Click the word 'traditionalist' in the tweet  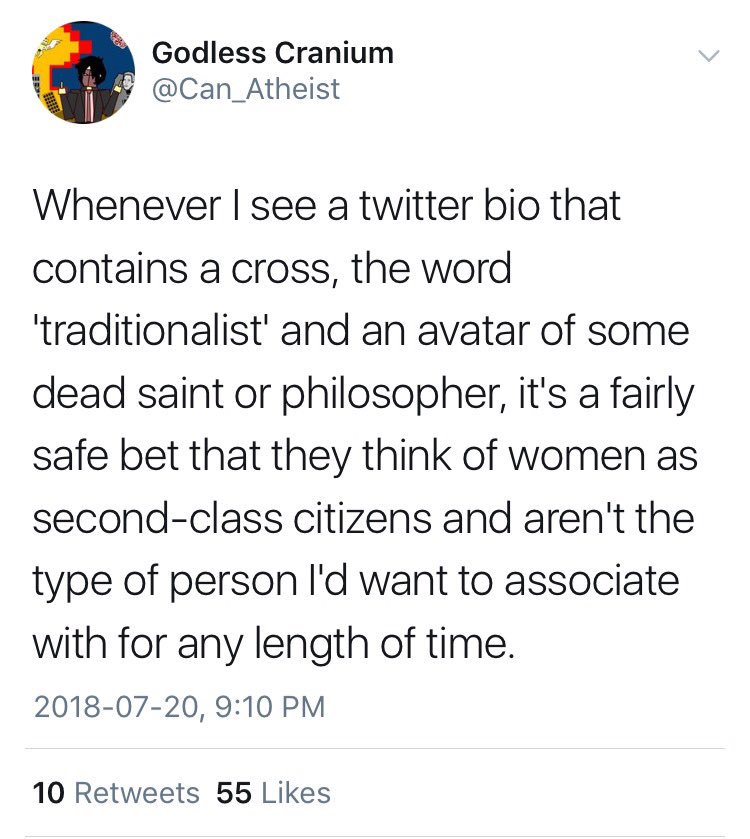tap(150, 331)
